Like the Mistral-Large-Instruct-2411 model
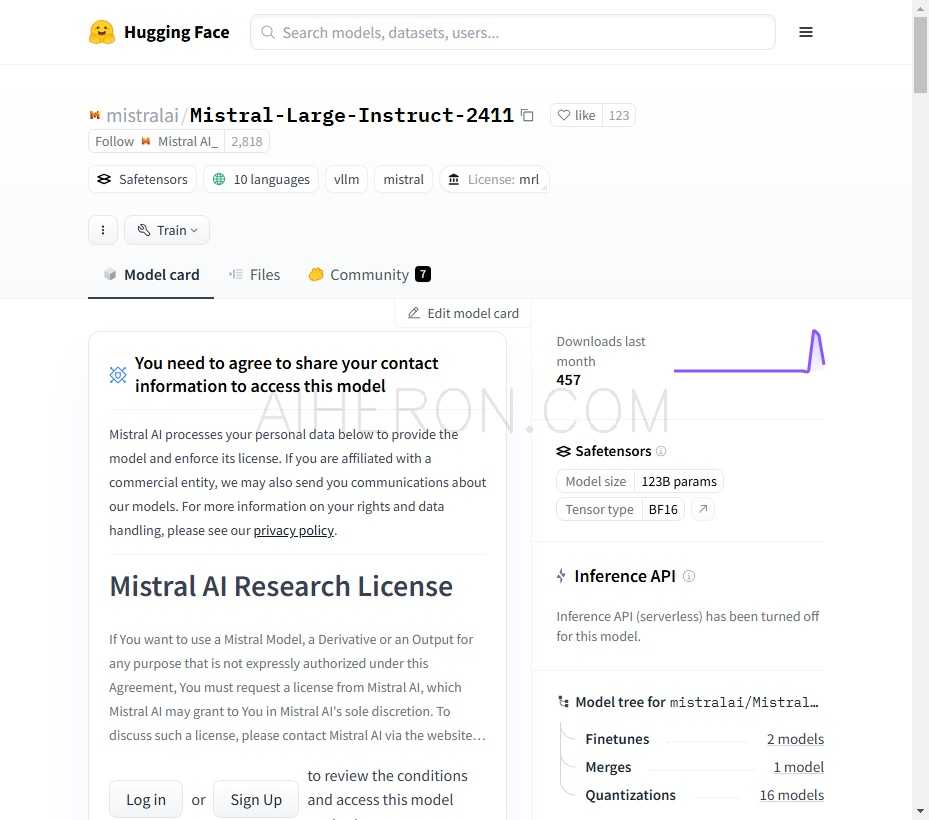 [576, 115]
